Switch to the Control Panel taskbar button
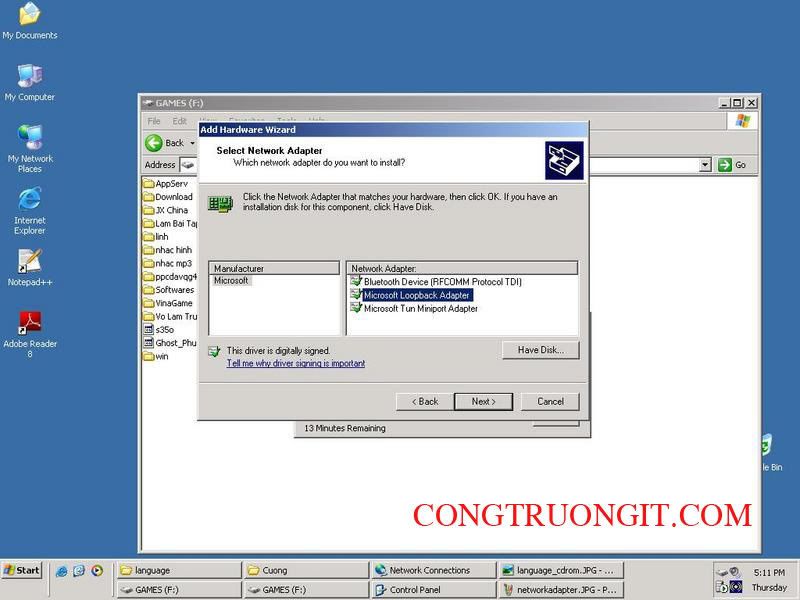 [434, 590]
